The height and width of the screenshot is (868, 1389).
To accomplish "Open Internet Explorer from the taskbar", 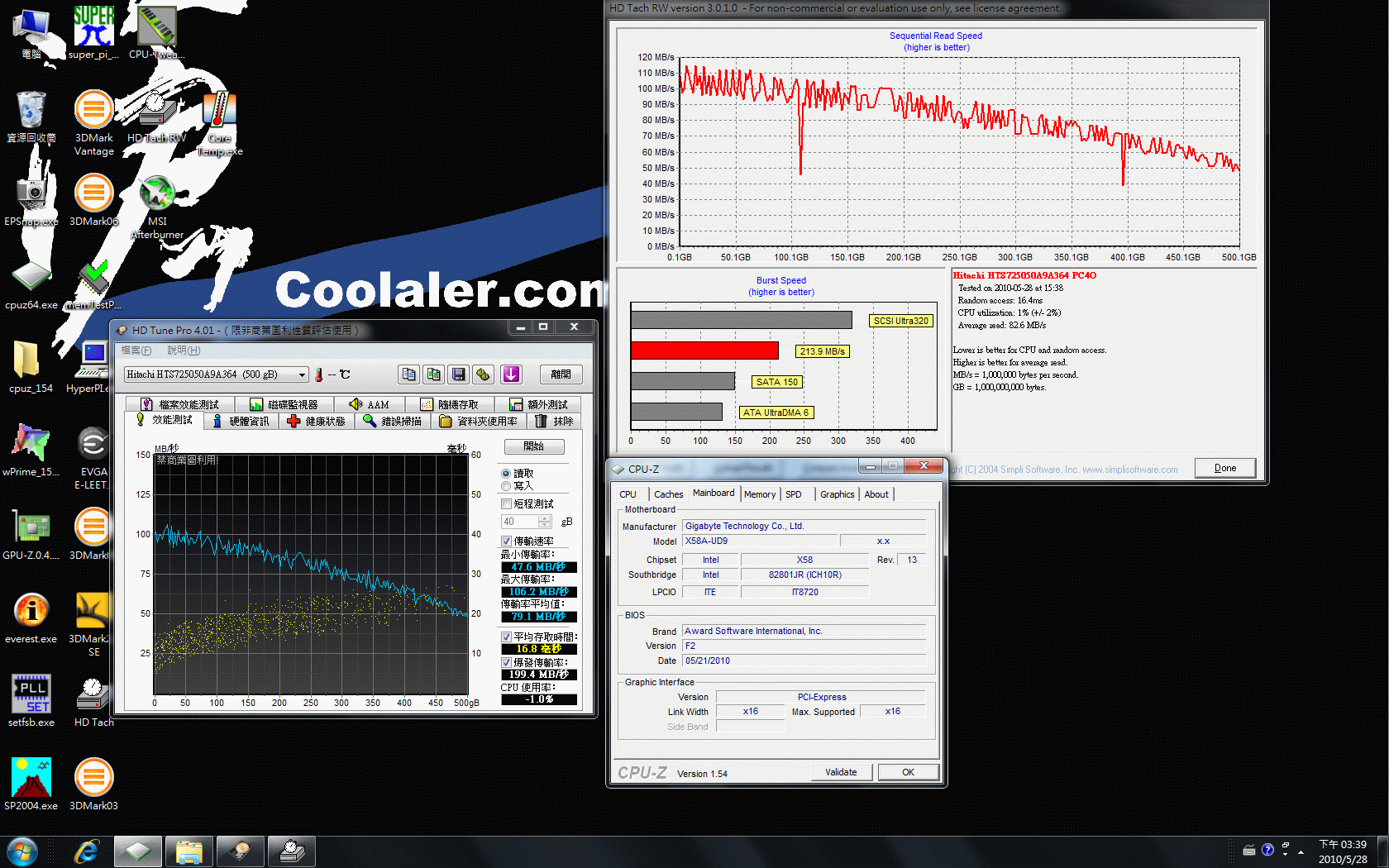I will [86, 851].
